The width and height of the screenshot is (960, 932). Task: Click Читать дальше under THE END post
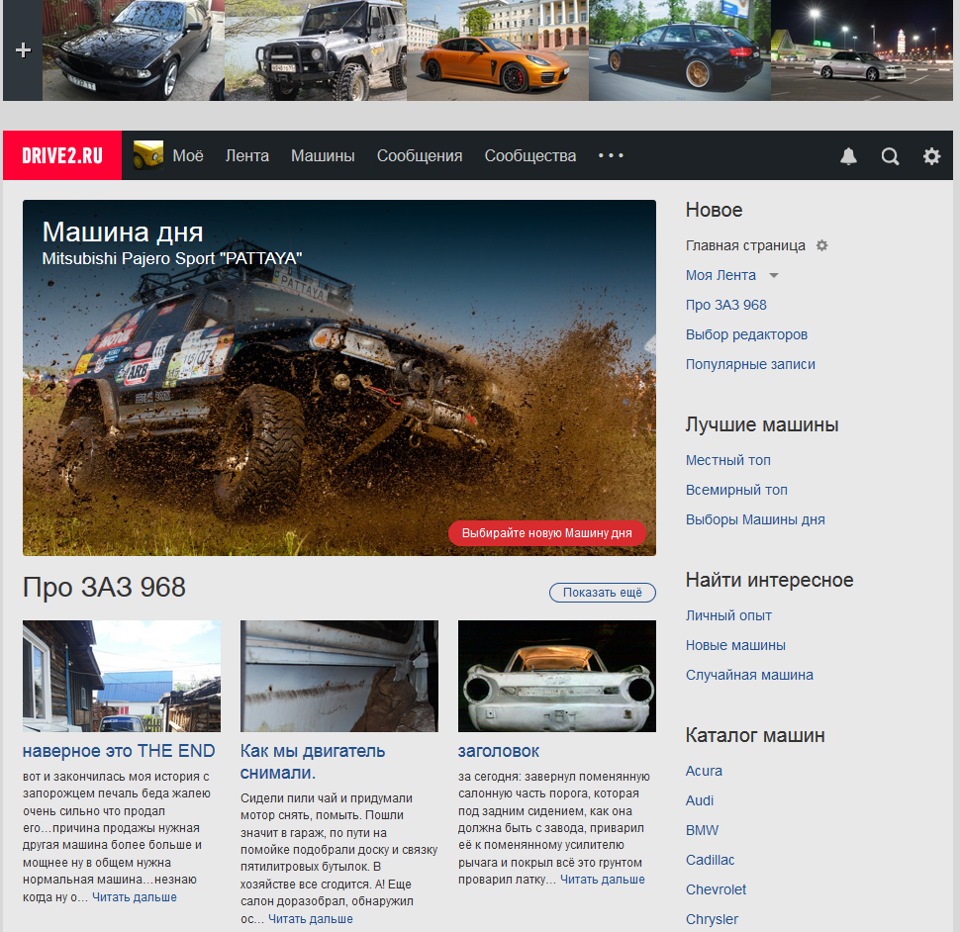coord(134,897)
